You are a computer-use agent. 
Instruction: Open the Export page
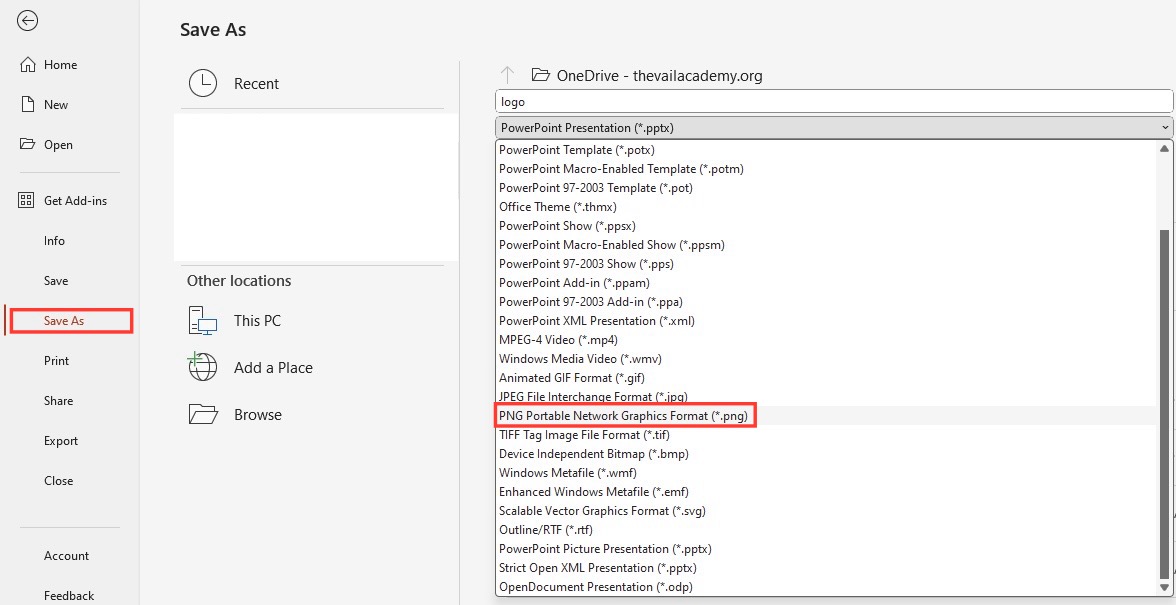(61, 441)
